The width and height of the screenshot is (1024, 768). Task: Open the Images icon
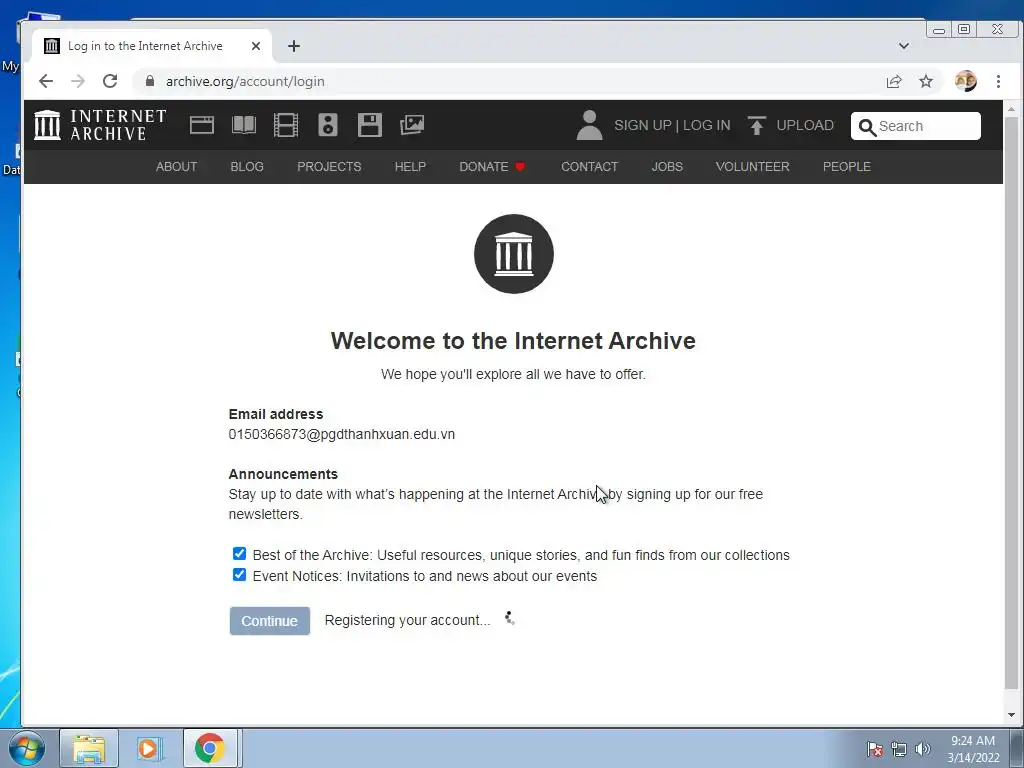(x=412, y=125)
